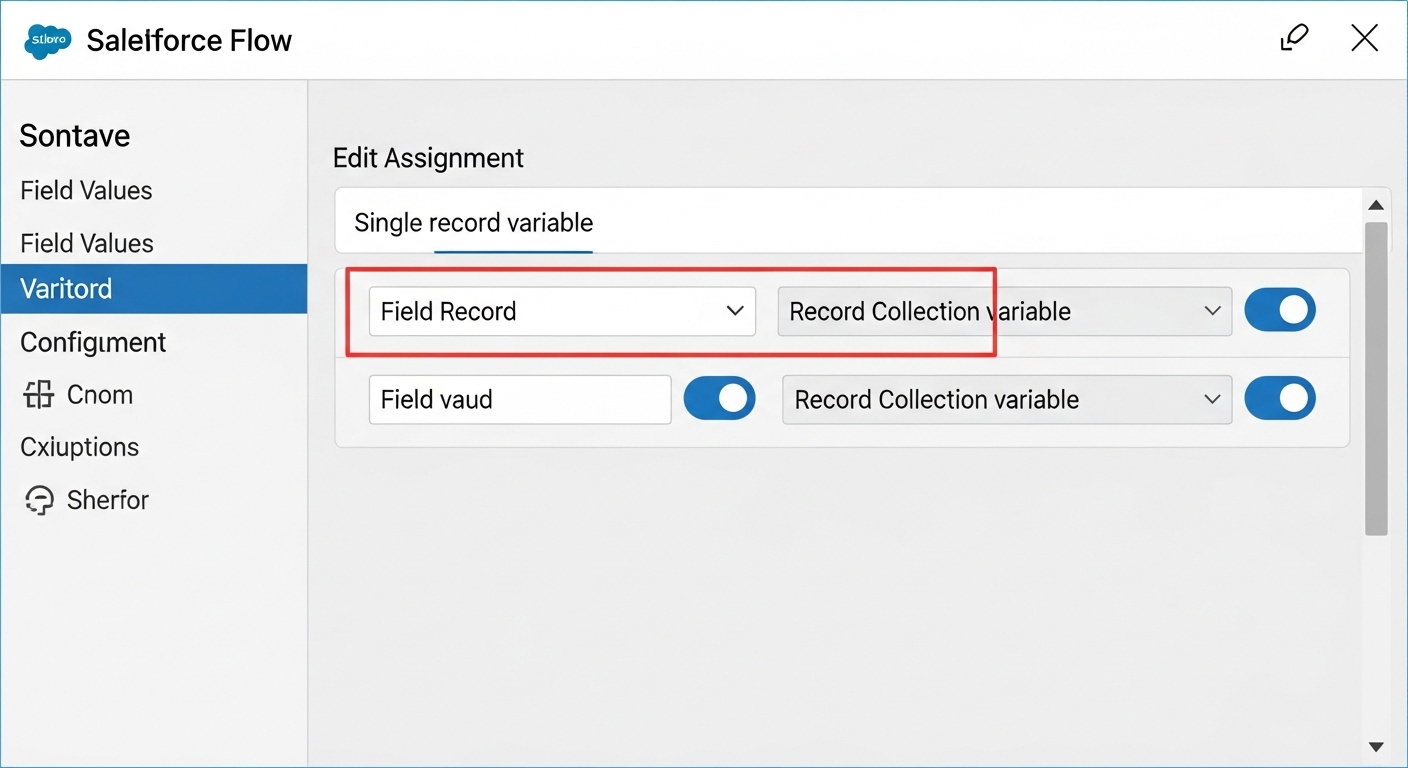
Task: Click the Sherfor cloud icon
Action: (40, 500)
